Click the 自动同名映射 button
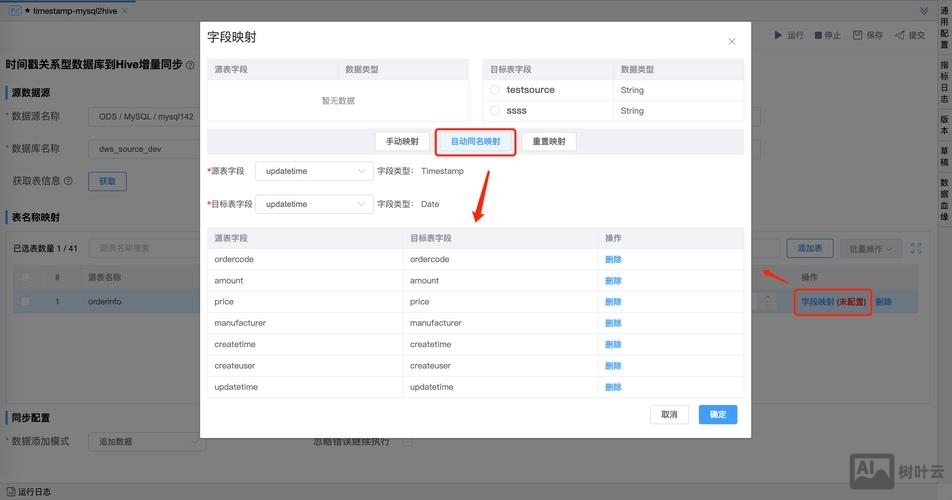This screenshot has width=952, height=500. (475, 141)
